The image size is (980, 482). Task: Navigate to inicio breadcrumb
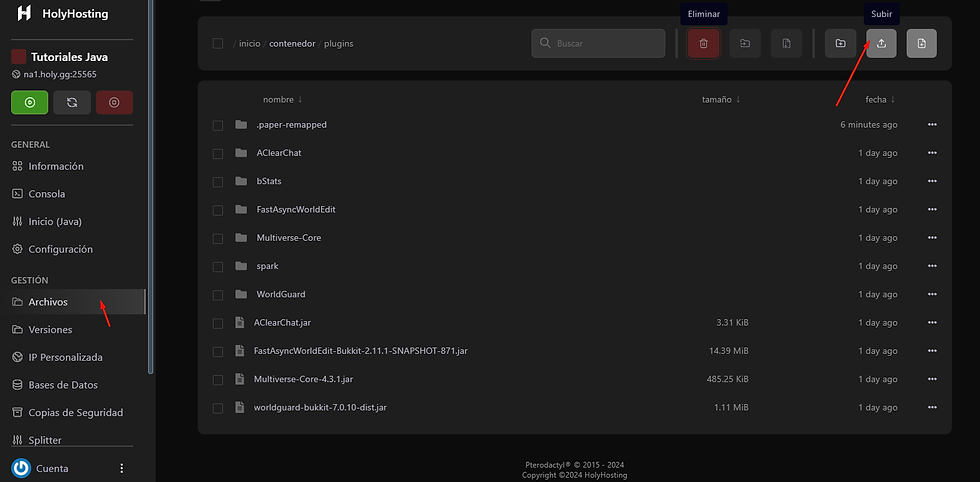point(249,44)
